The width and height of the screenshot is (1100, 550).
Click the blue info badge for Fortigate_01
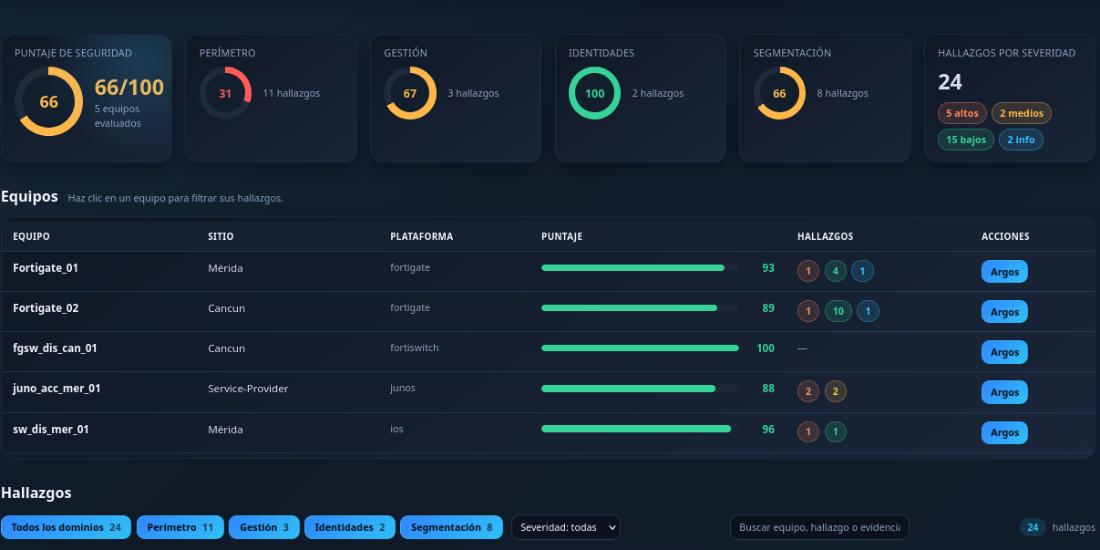click(862, 271)
